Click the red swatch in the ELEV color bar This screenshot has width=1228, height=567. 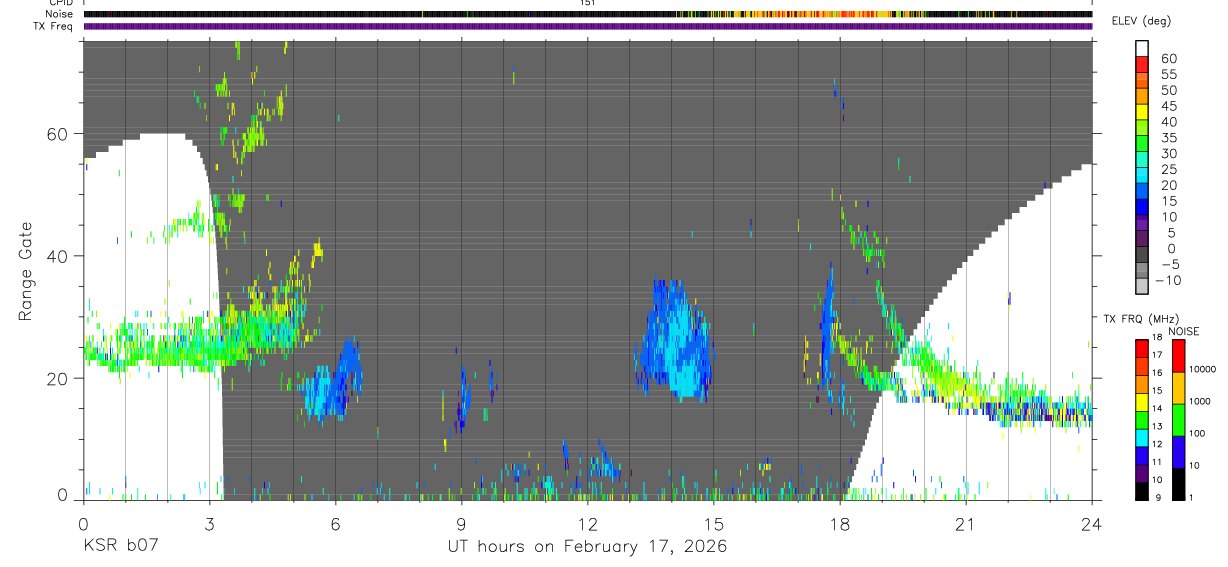pyautogui.click(x=1142, y=64)
